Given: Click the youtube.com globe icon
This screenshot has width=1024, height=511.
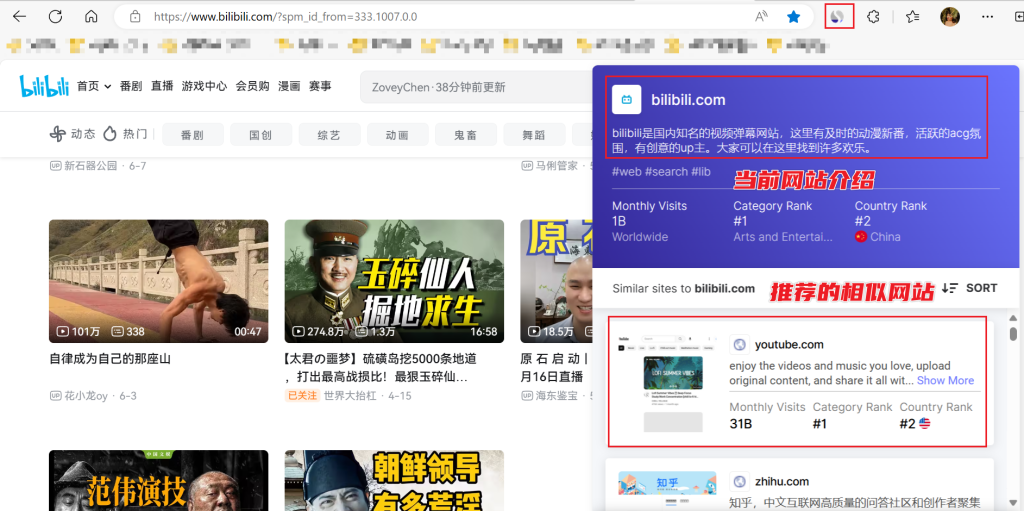Looking at the screenshot, I should coord(739,344).
